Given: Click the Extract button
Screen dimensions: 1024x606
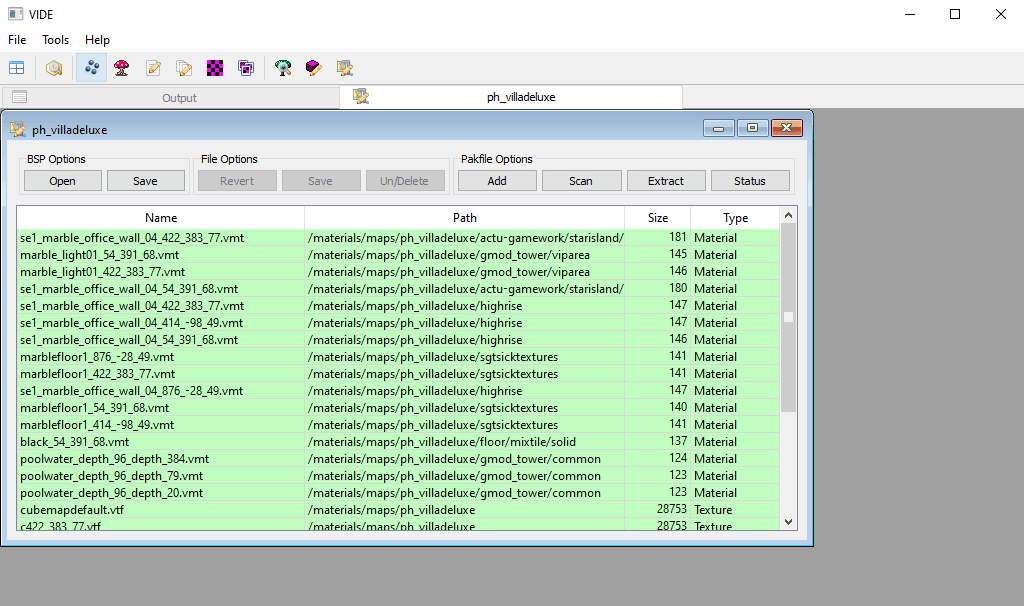Looking at the screenshot, I should pyautogui.click(x=666, y=181).
